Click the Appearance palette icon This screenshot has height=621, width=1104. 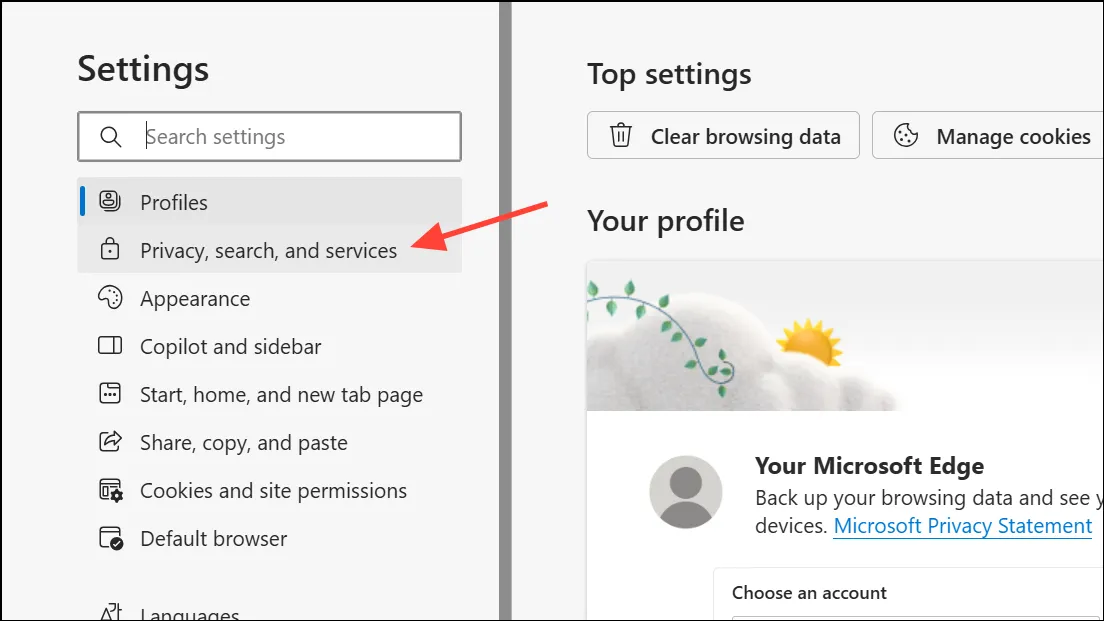click(x=110, y=297)
